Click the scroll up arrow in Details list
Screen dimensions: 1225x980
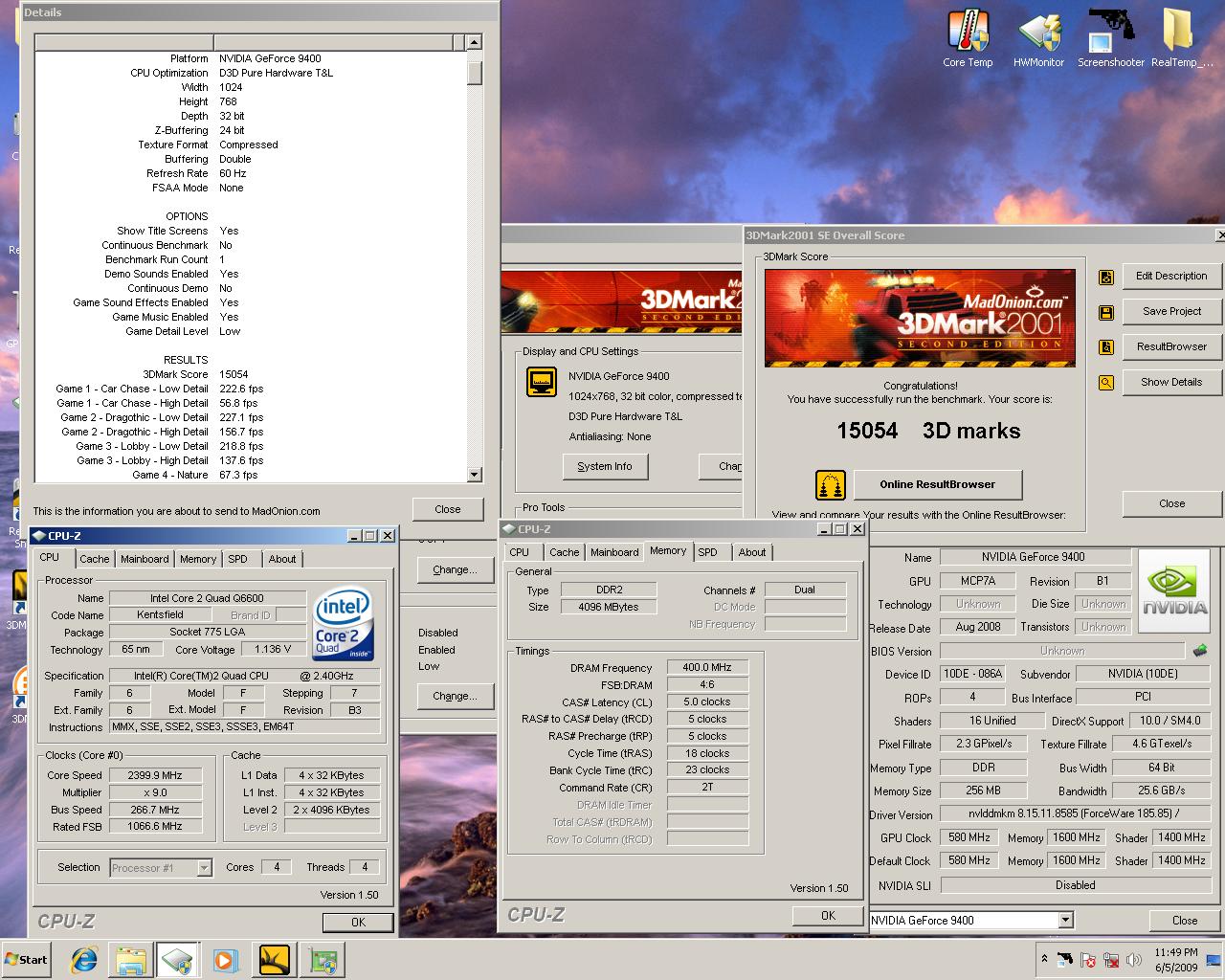coord(475,43)
